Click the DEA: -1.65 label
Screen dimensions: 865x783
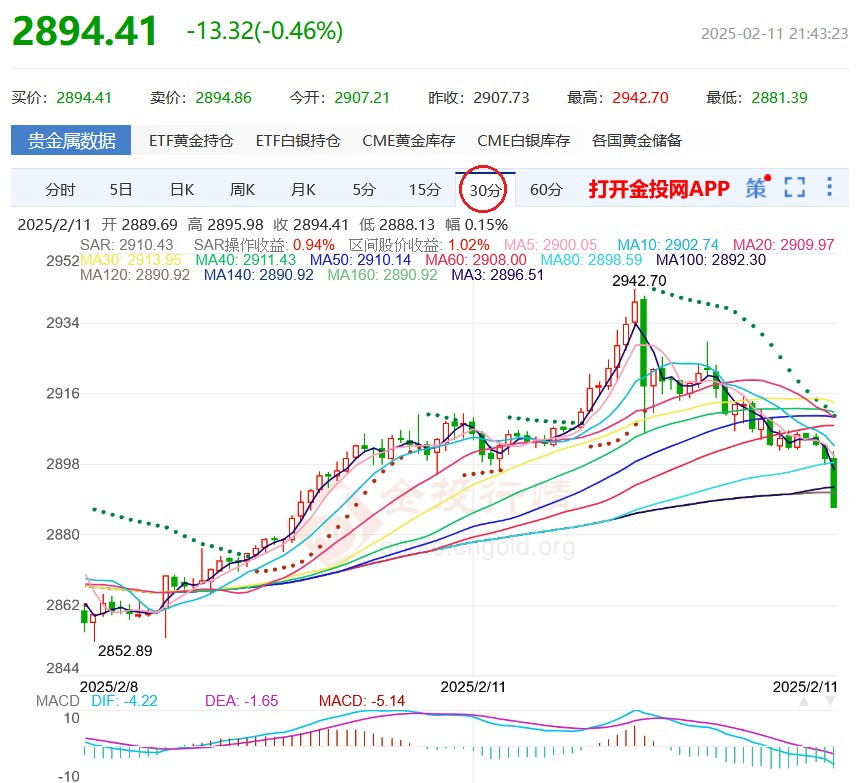[x=242, y=701]
